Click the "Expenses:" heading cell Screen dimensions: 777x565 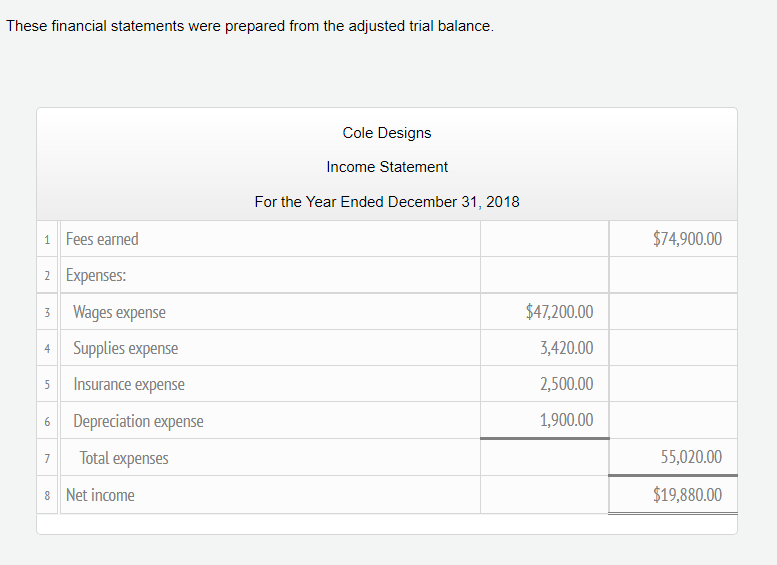point(96,275)
